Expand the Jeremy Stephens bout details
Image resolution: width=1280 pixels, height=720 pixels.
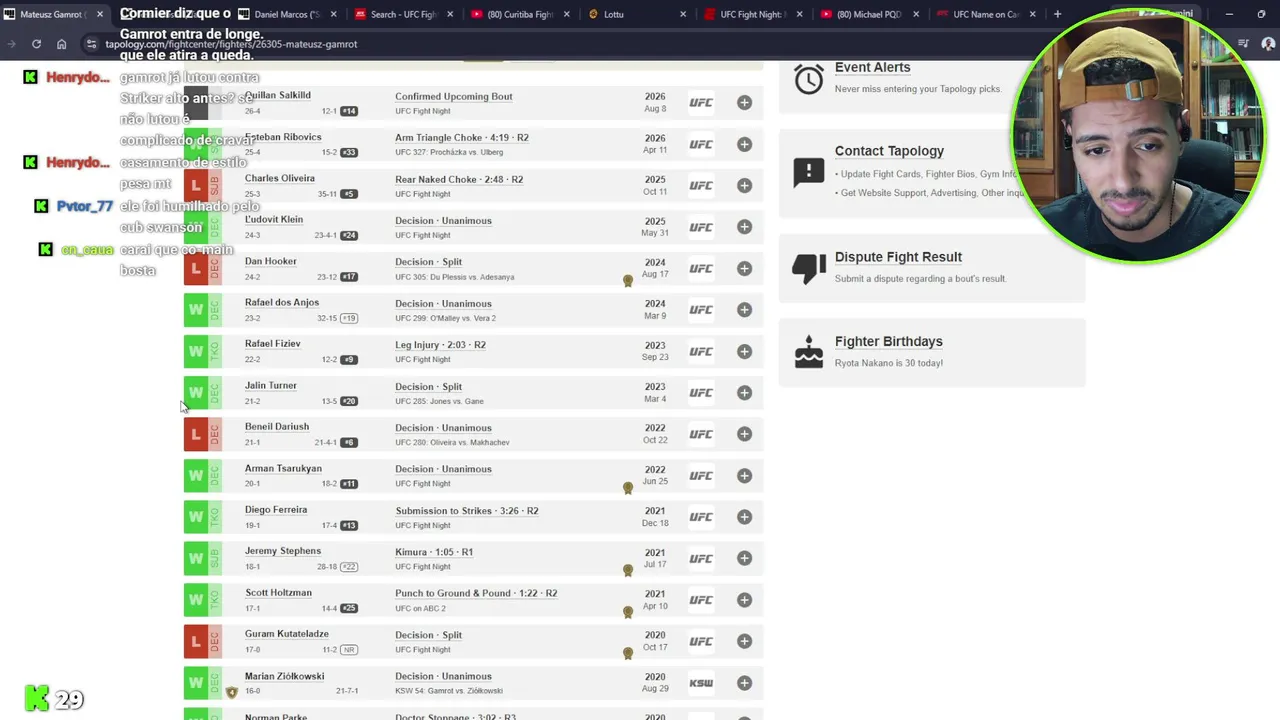coord(744,558)
